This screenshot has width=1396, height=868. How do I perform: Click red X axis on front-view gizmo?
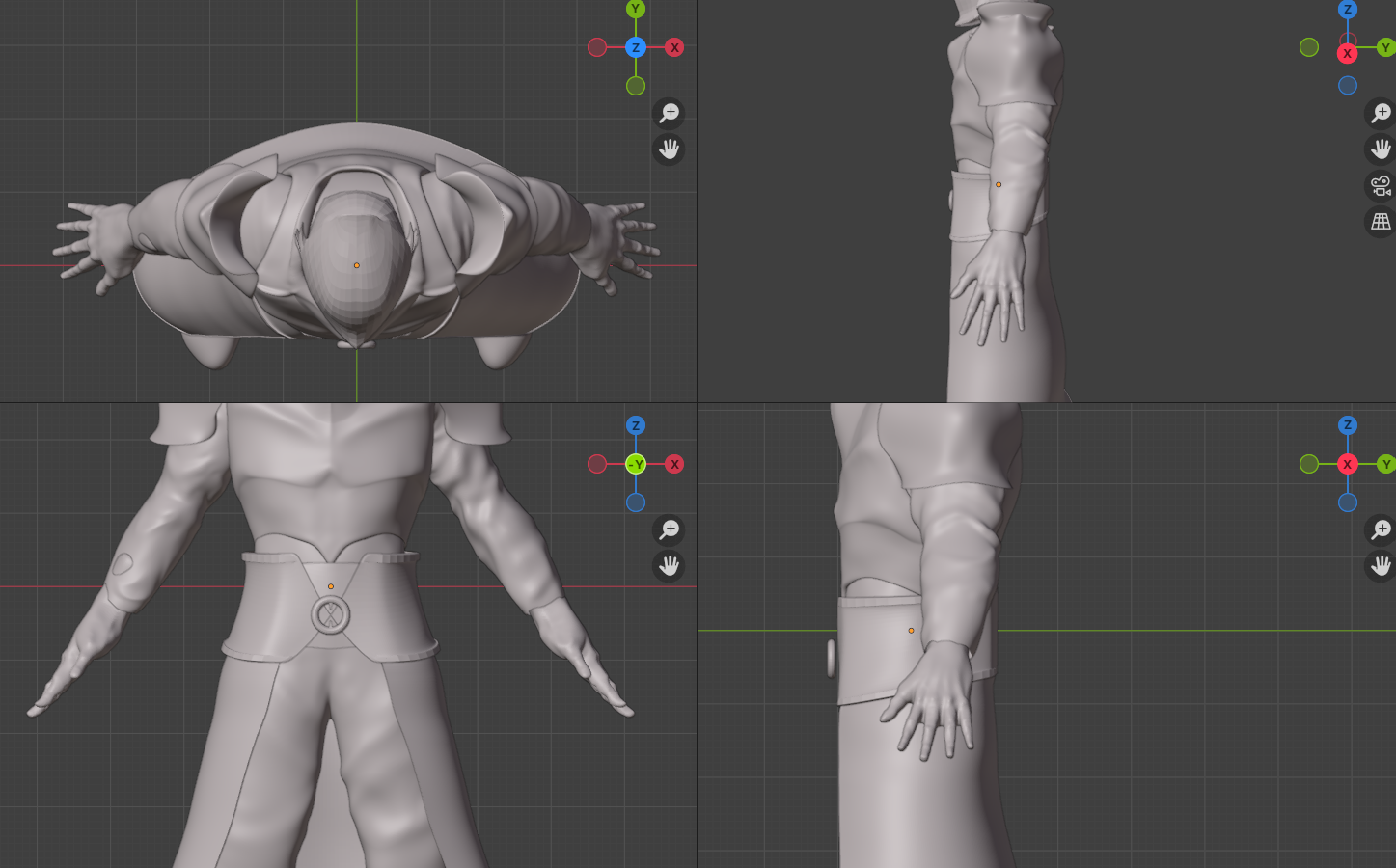(674, 464)
